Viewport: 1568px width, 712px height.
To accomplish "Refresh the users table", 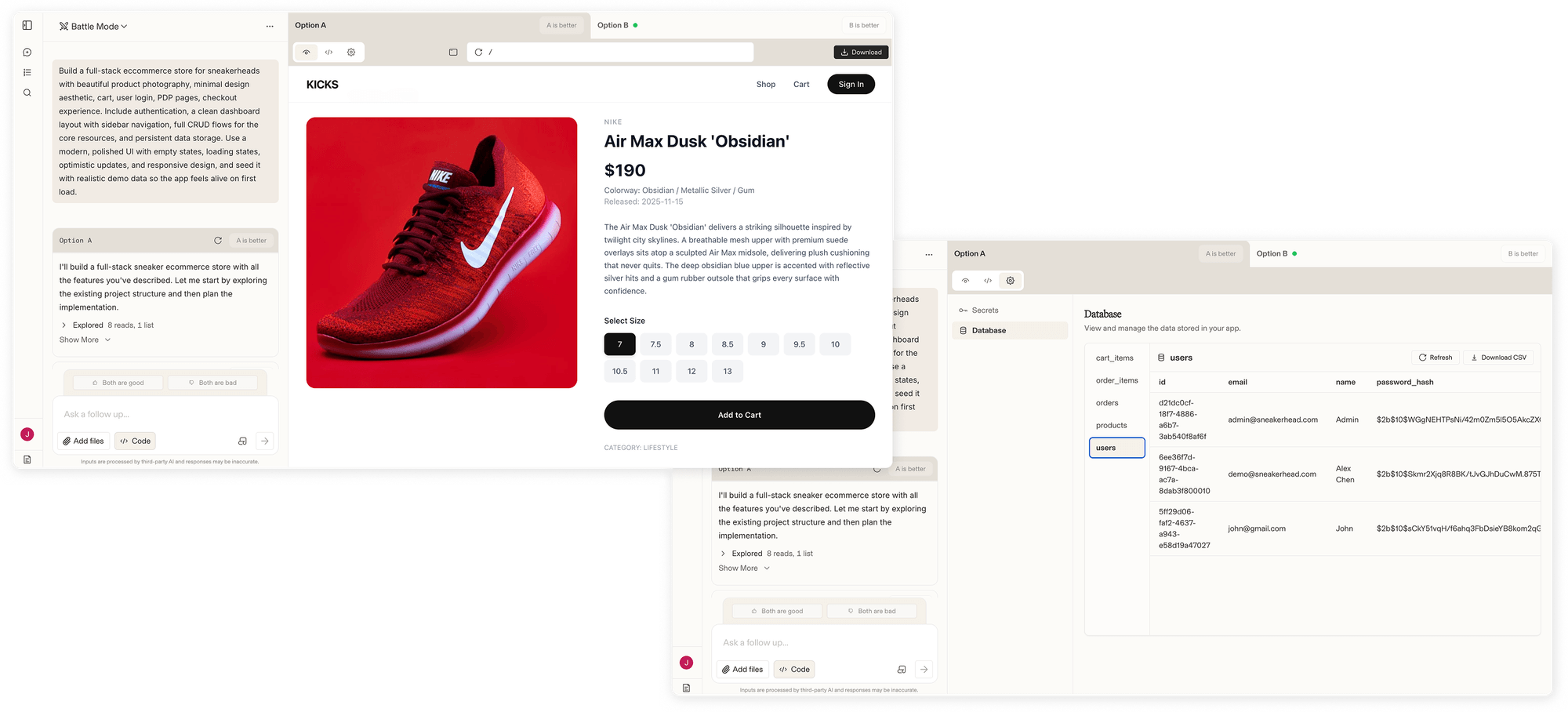I will [x=1436, y=358].
